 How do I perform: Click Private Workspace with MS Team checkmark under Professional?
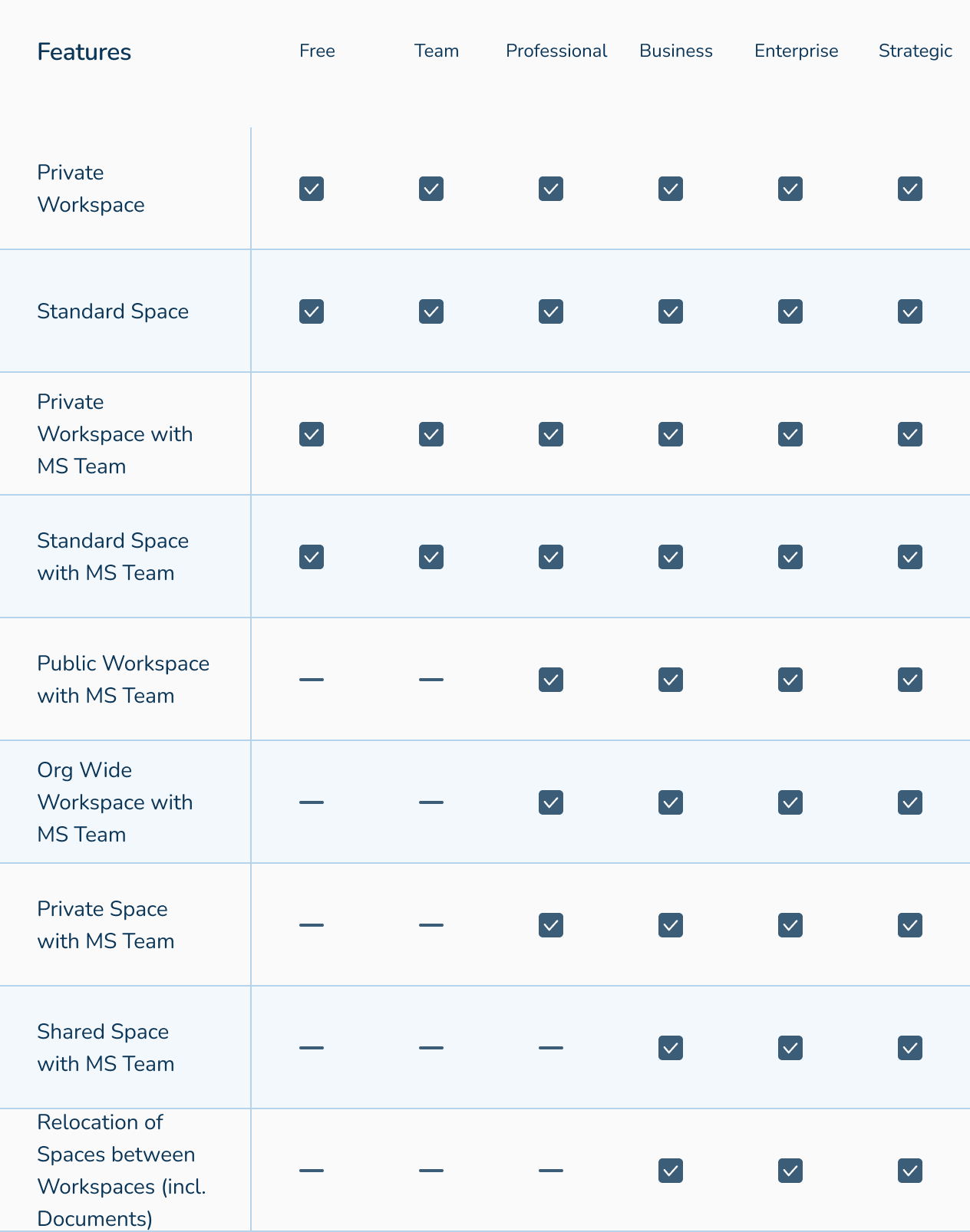(x=551, y=434)
